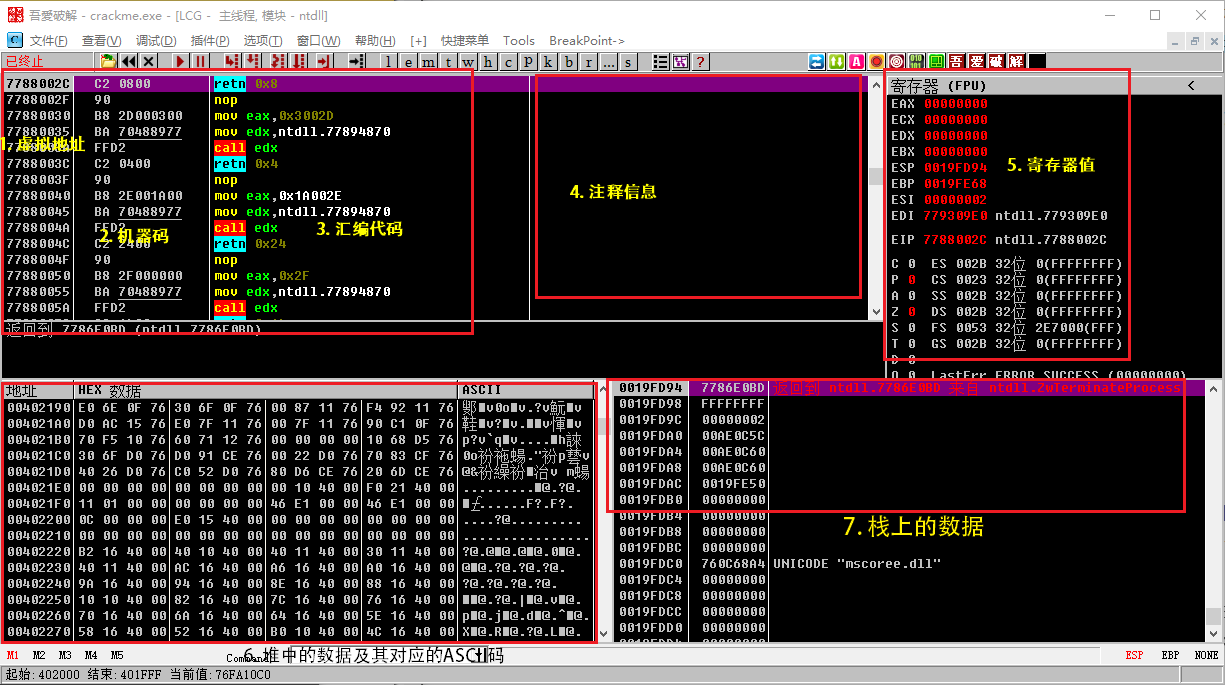The height and width of the screenshot is (685, 1225).
Task: Select EBP stack follow button
Action: [x=1170, y=655]
